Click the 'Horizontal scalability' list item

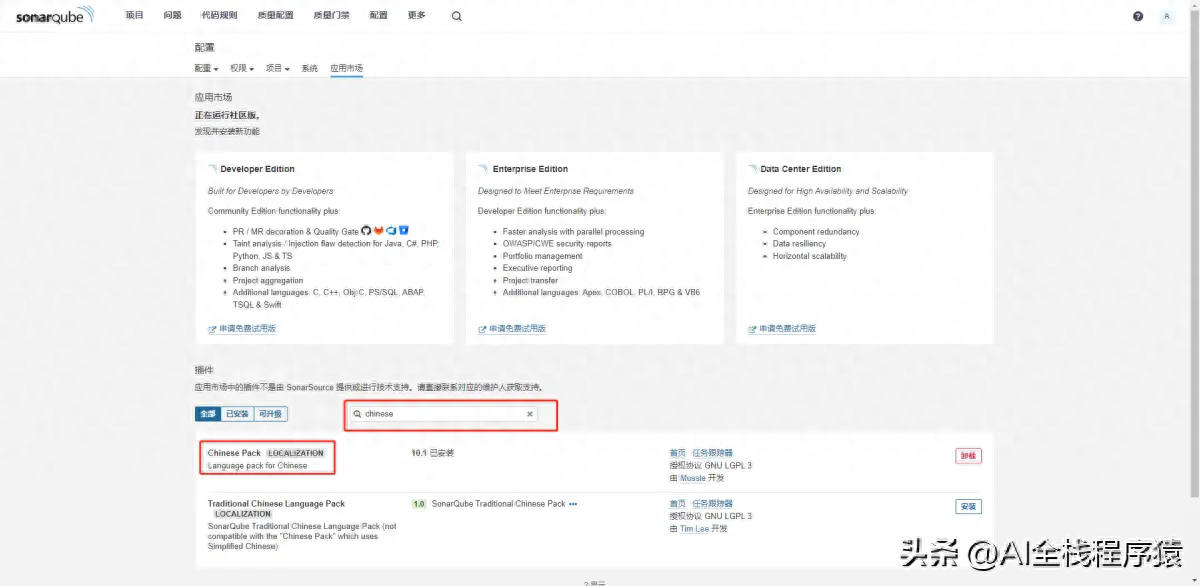810,256
